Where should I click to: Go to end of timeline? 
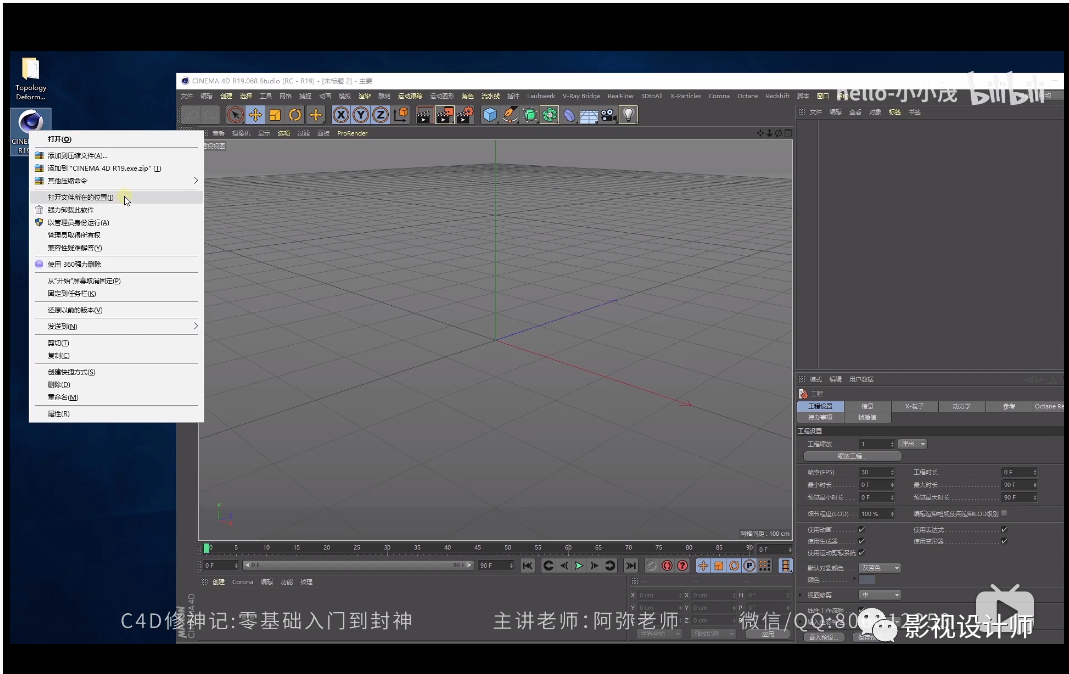631,566
